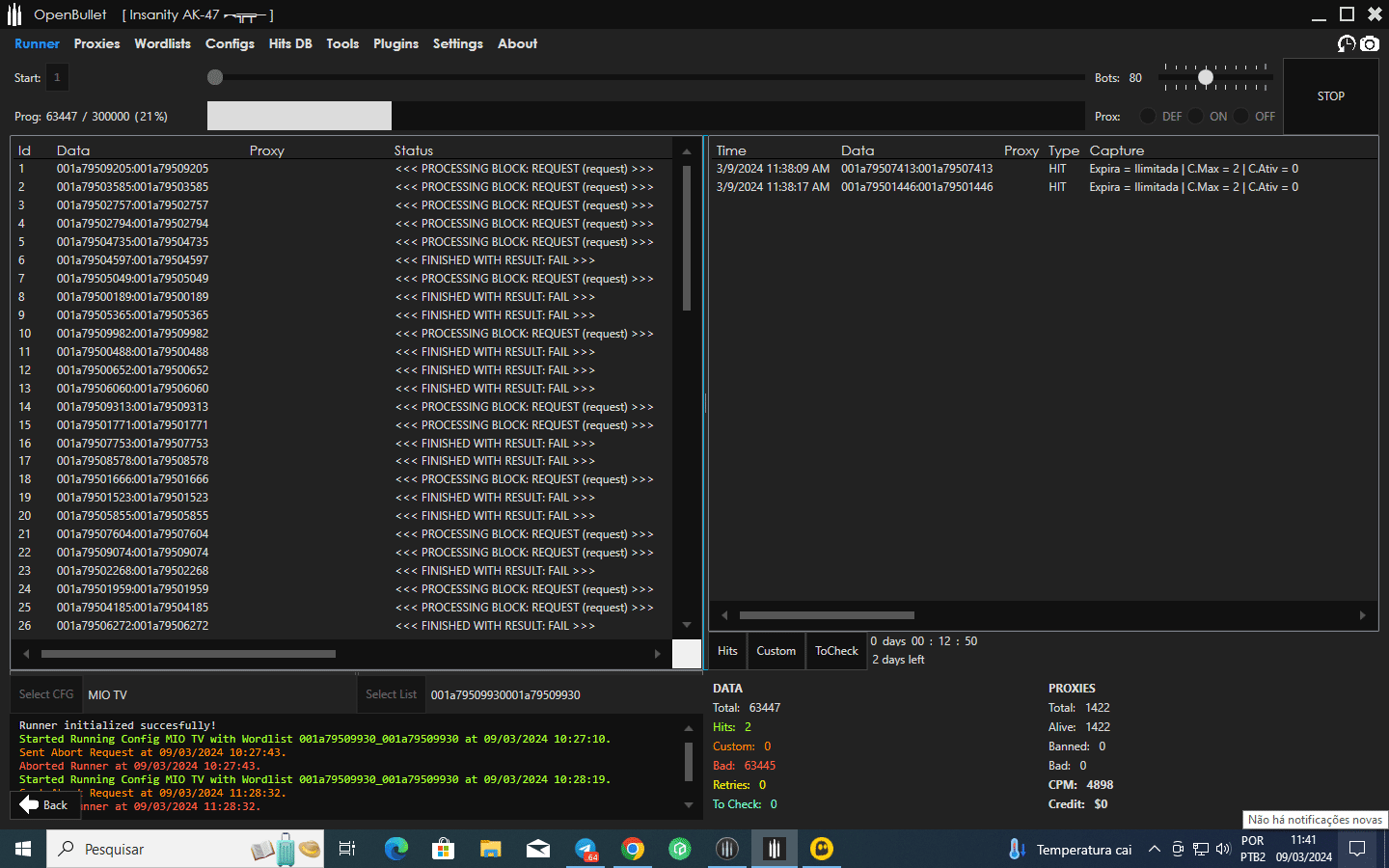Open Google Chrome from the taskbar
The height and width of the screenshot is (868, 1389).
click(633, 849)
